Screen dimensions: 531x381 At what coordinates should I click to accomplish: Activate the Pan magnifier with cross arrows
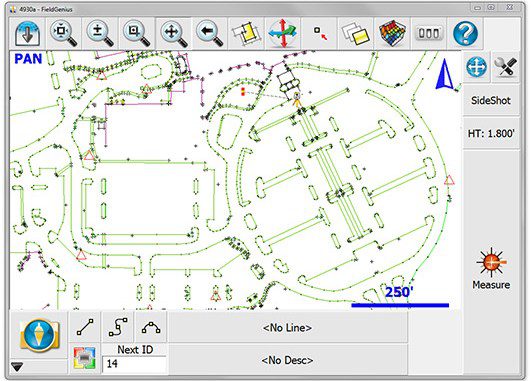[174, 33]
